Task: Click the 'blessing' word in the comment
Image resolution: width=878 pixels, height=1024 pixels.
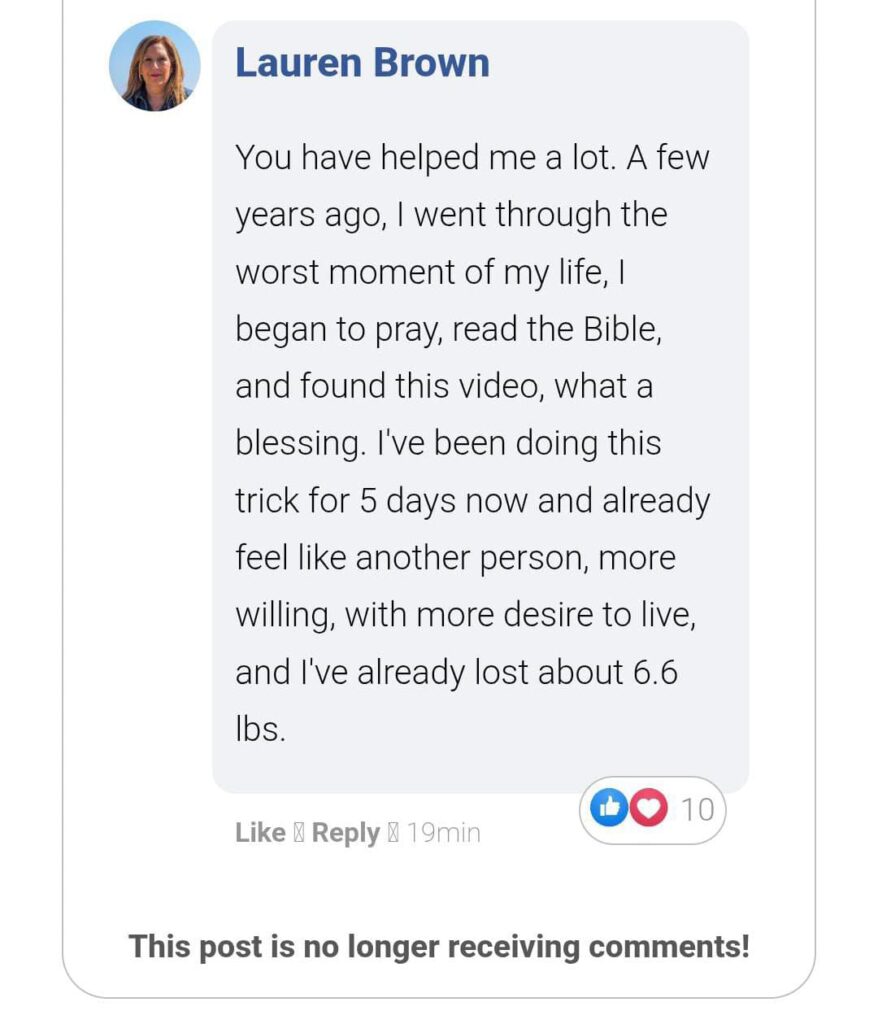Action: [x=298, y=444]
